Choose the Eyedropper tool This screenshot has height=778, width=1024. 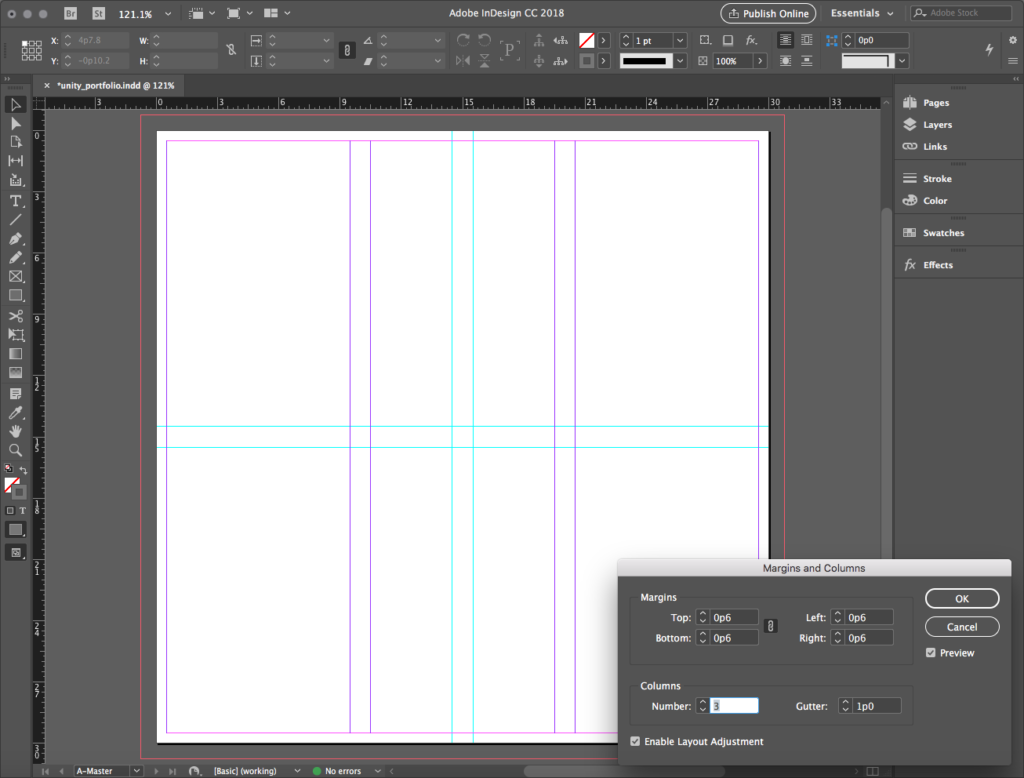click(x=16, y=412)
